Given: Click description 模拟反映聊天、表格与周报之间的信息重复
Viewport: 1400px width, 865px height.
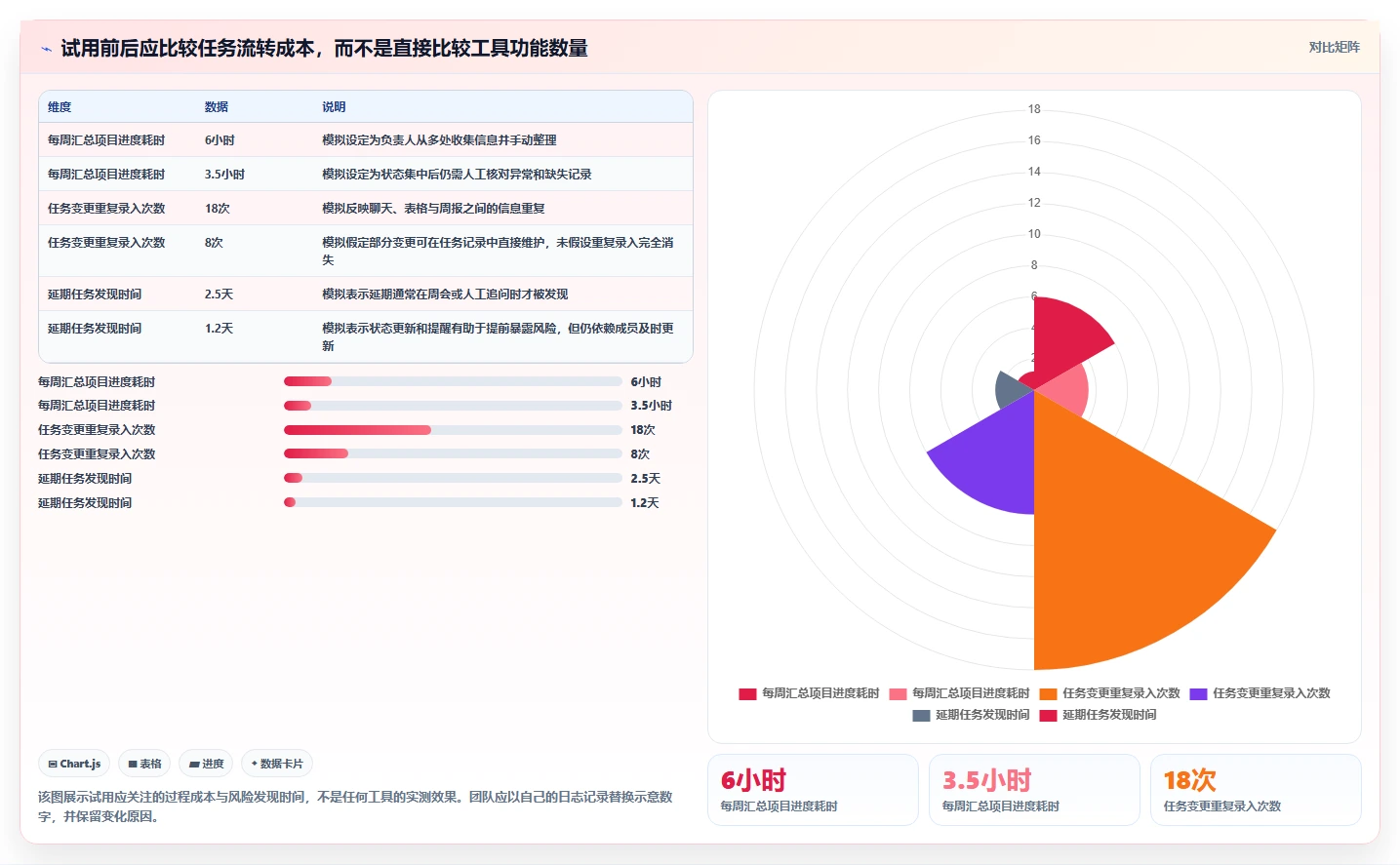Looking at the screenshot, I should pos(433,209).
